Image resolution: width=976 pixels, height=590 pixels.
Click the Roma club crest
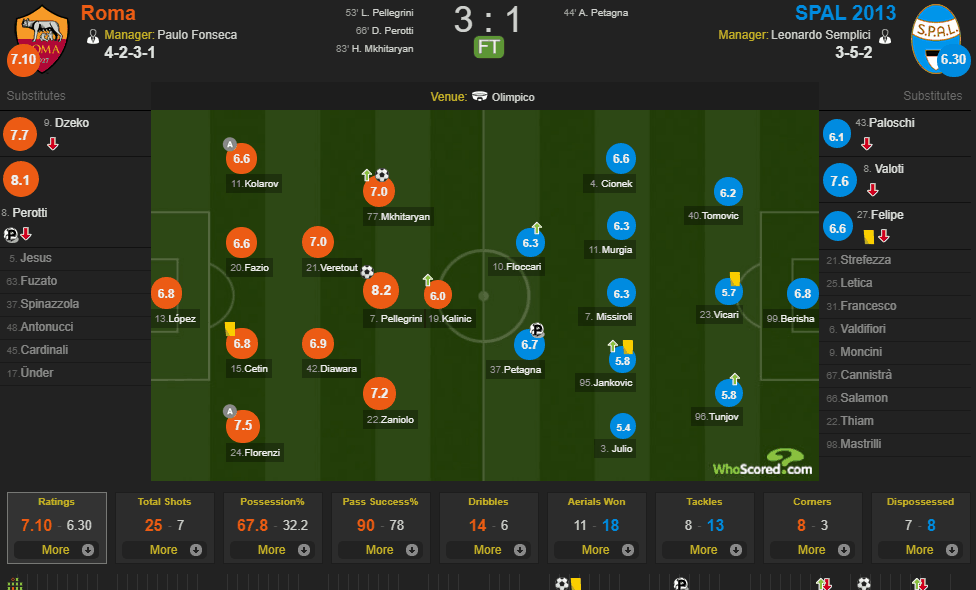coord(42,39)
